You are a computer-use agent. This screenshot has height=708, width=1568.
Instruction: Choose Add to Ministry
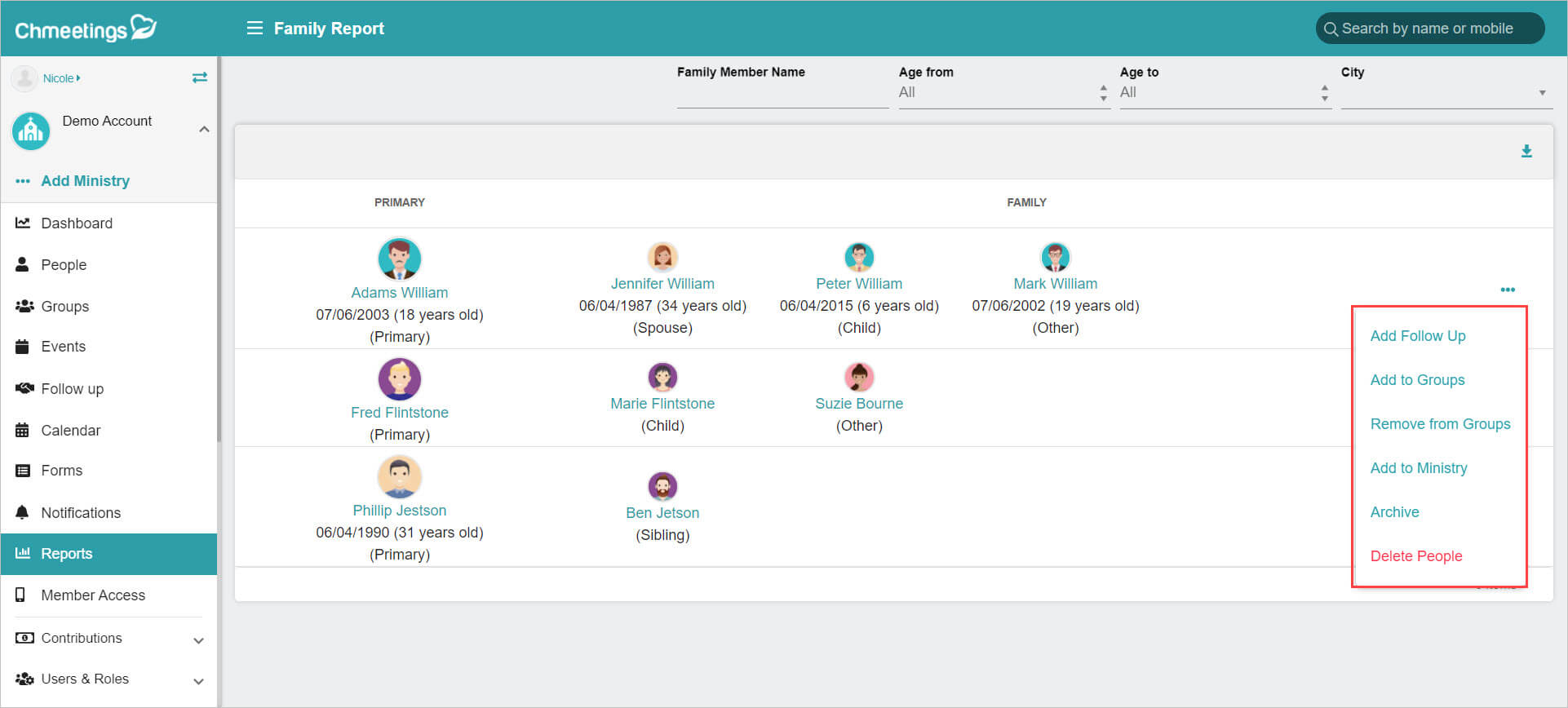click(1419, 467)
